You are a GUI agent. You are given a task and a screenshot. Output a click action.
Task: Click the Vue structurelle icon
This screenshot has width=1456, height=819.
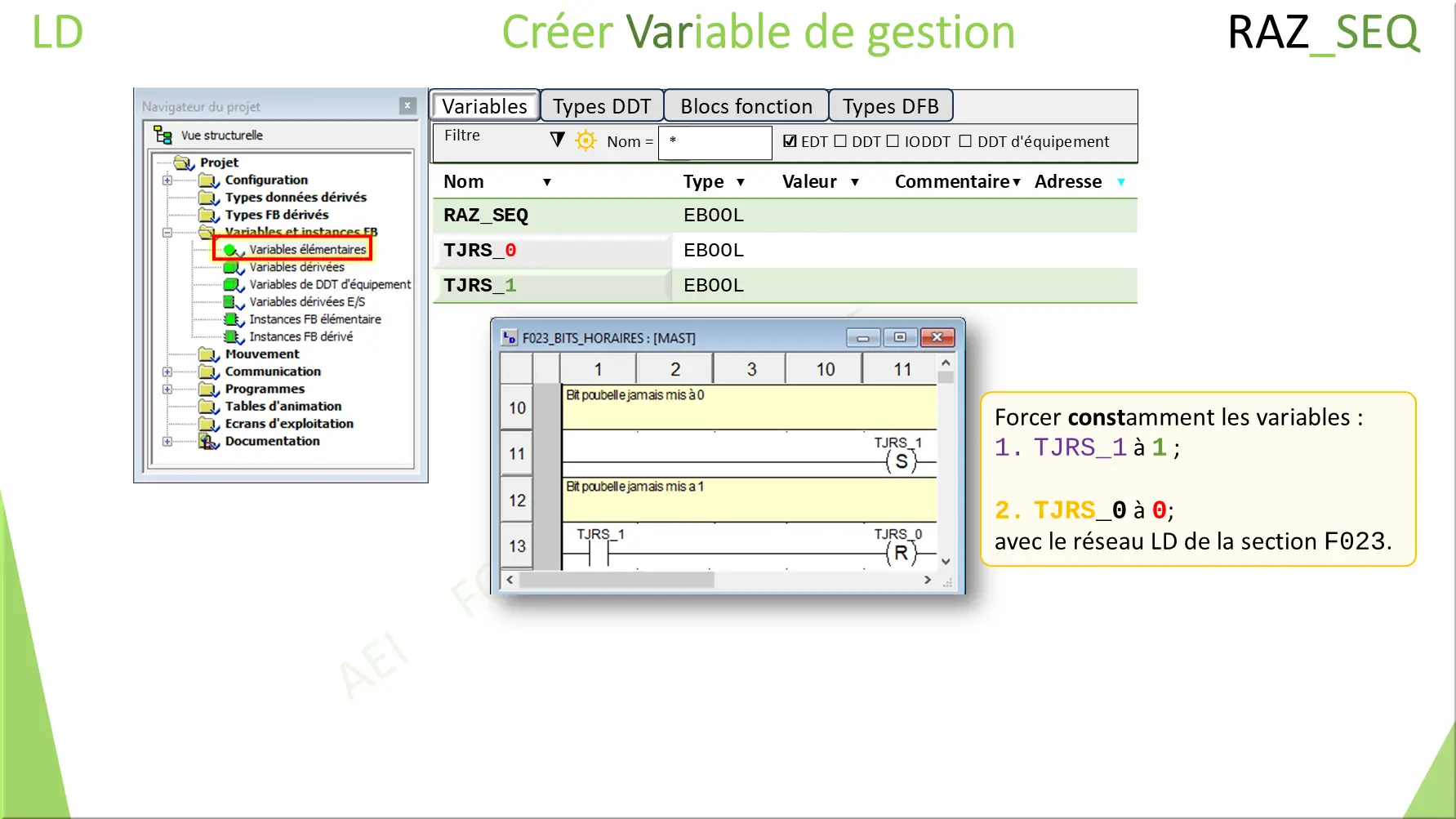tap(163, 136)
